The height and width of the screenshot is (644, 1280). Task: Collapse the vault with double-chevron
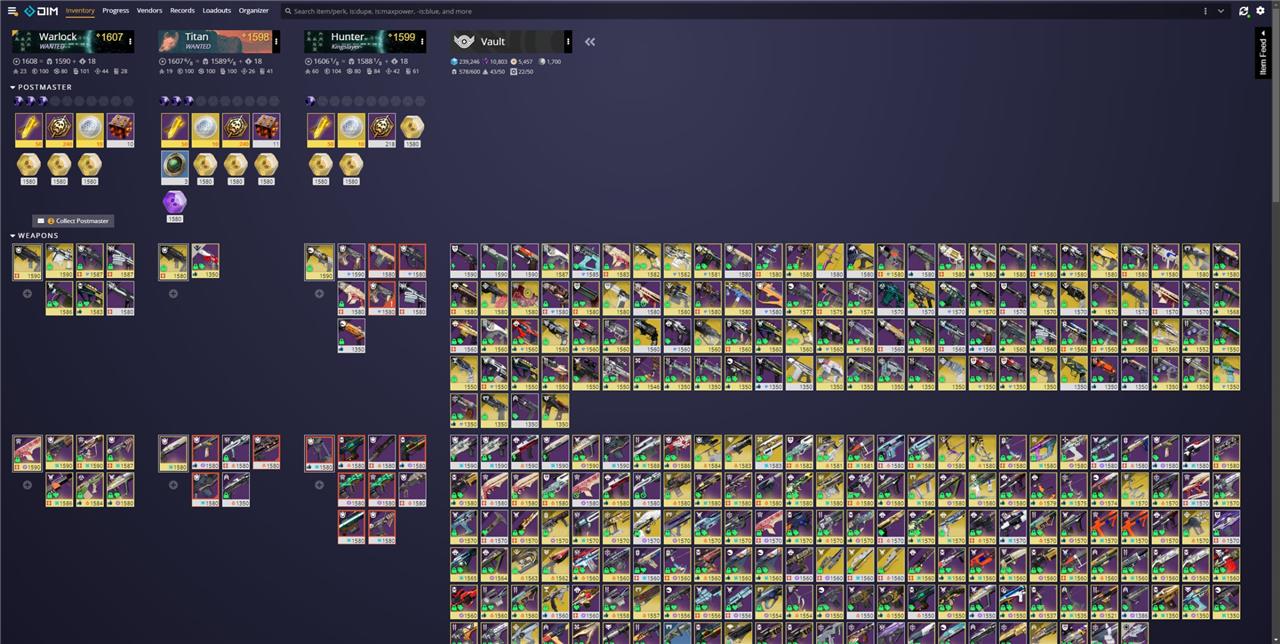(590, 42)
